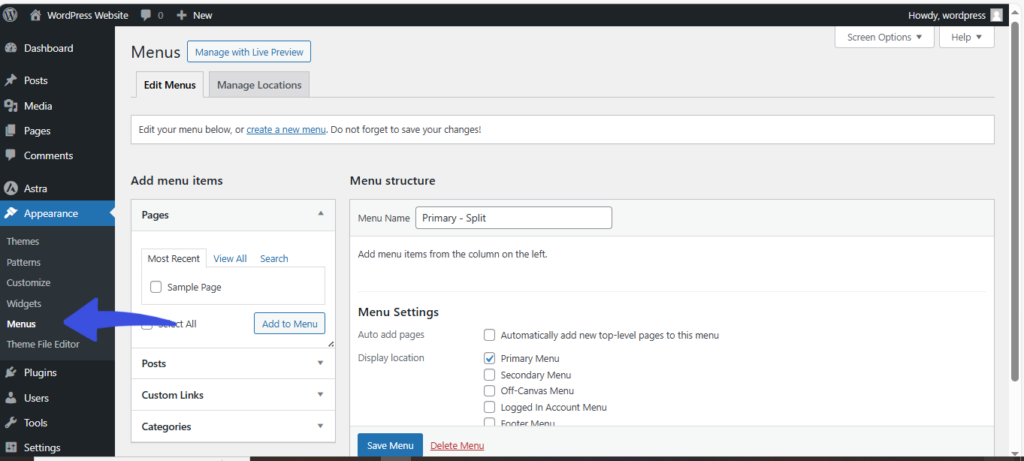This screenshot has height=461, width=1024.
Task: Click the home icon beside WordPress Website
Action: tap(36, 15)
